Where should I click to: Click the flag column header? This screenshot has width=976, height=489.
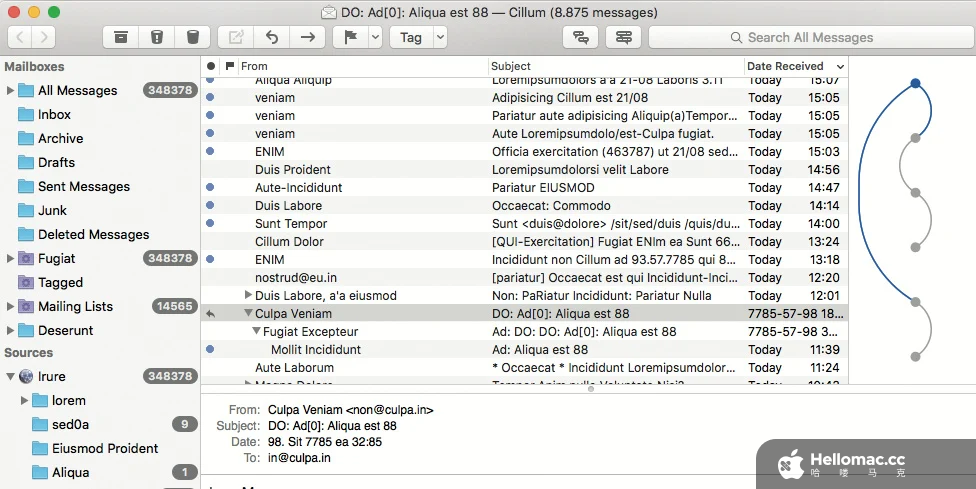tap(230, 66)
